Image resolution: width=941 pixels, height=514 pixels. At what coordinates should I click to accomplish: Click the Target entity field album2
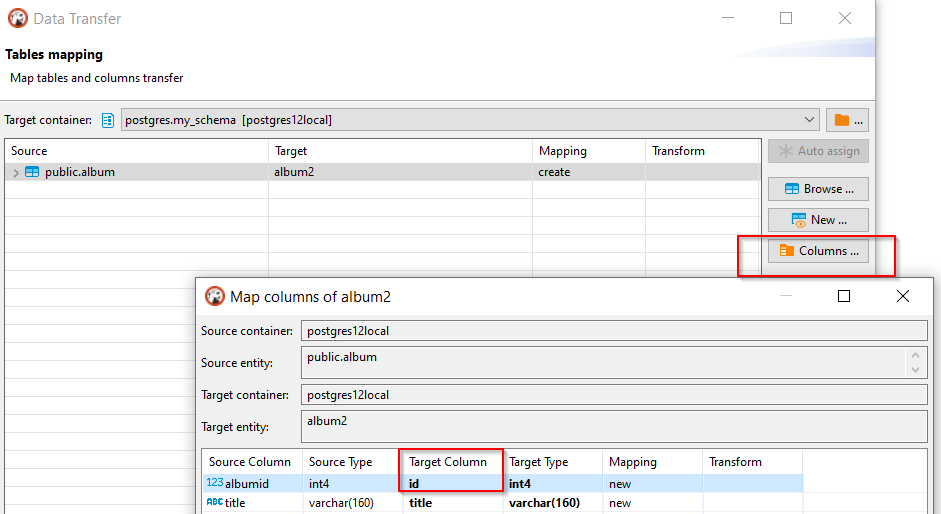[x=614, y=426]
